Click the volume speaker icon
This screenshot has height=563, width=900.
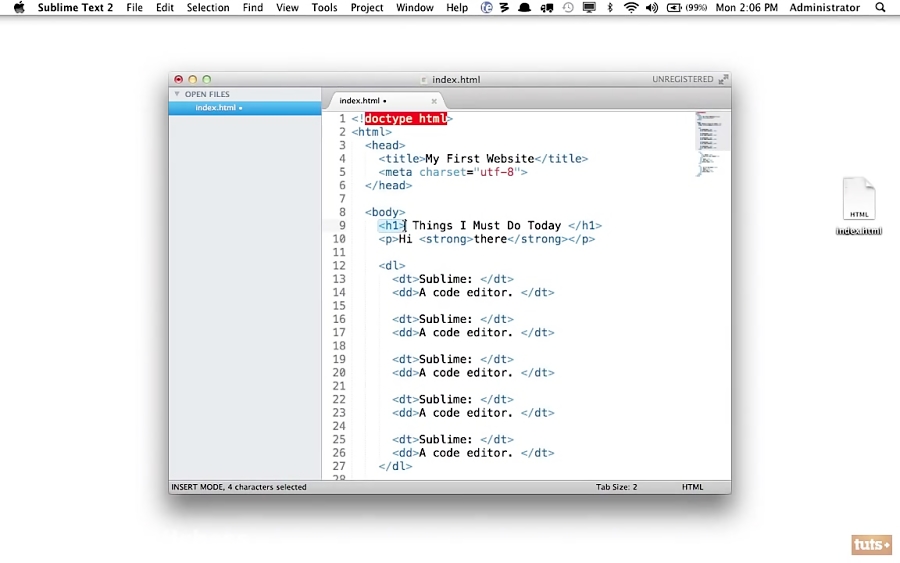(651, 7)
